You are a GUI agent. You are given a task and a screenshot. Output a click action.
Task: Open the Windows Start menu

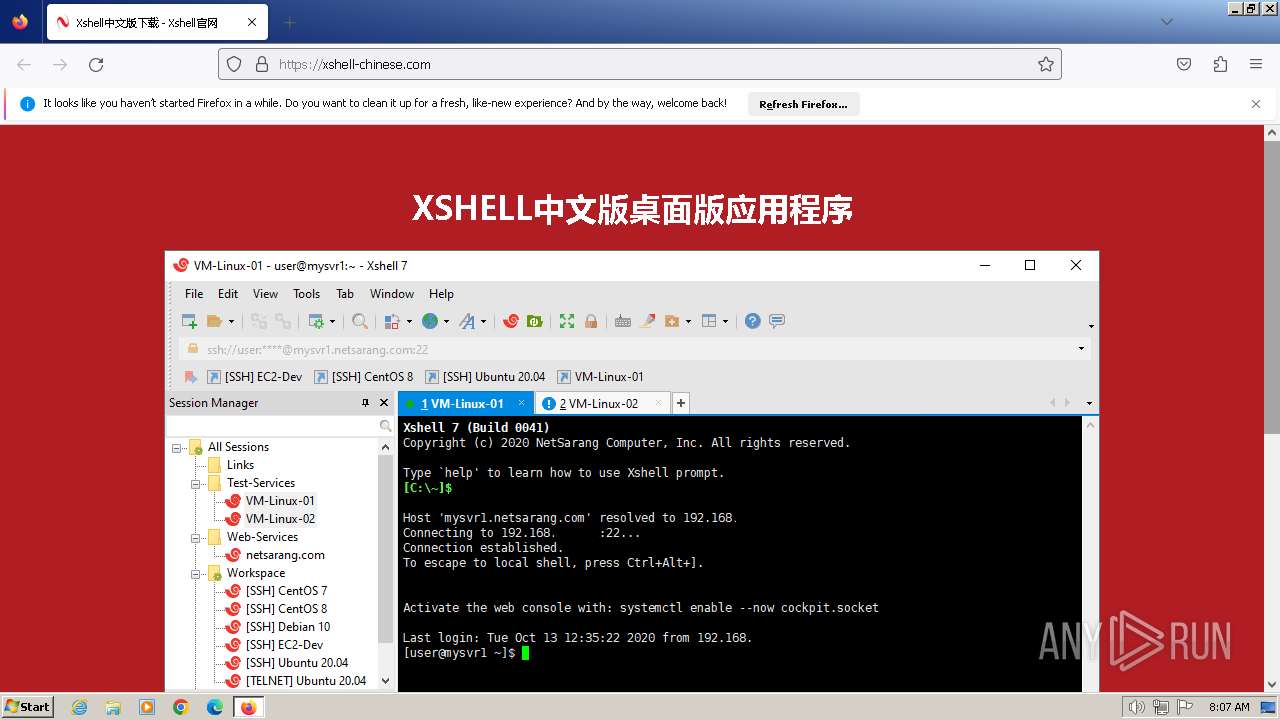pos(27,706)
